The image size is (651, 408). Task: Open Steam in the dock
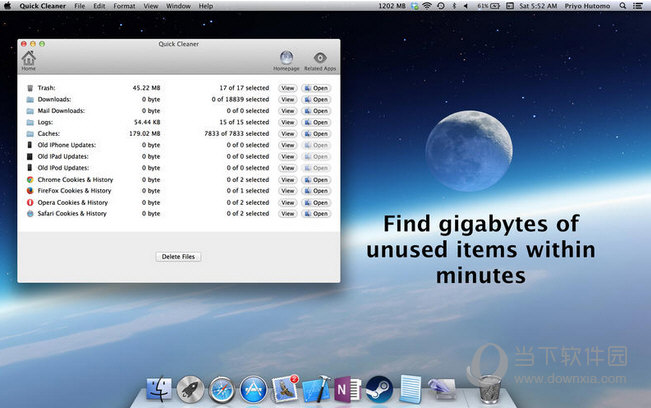coord(379,389)
